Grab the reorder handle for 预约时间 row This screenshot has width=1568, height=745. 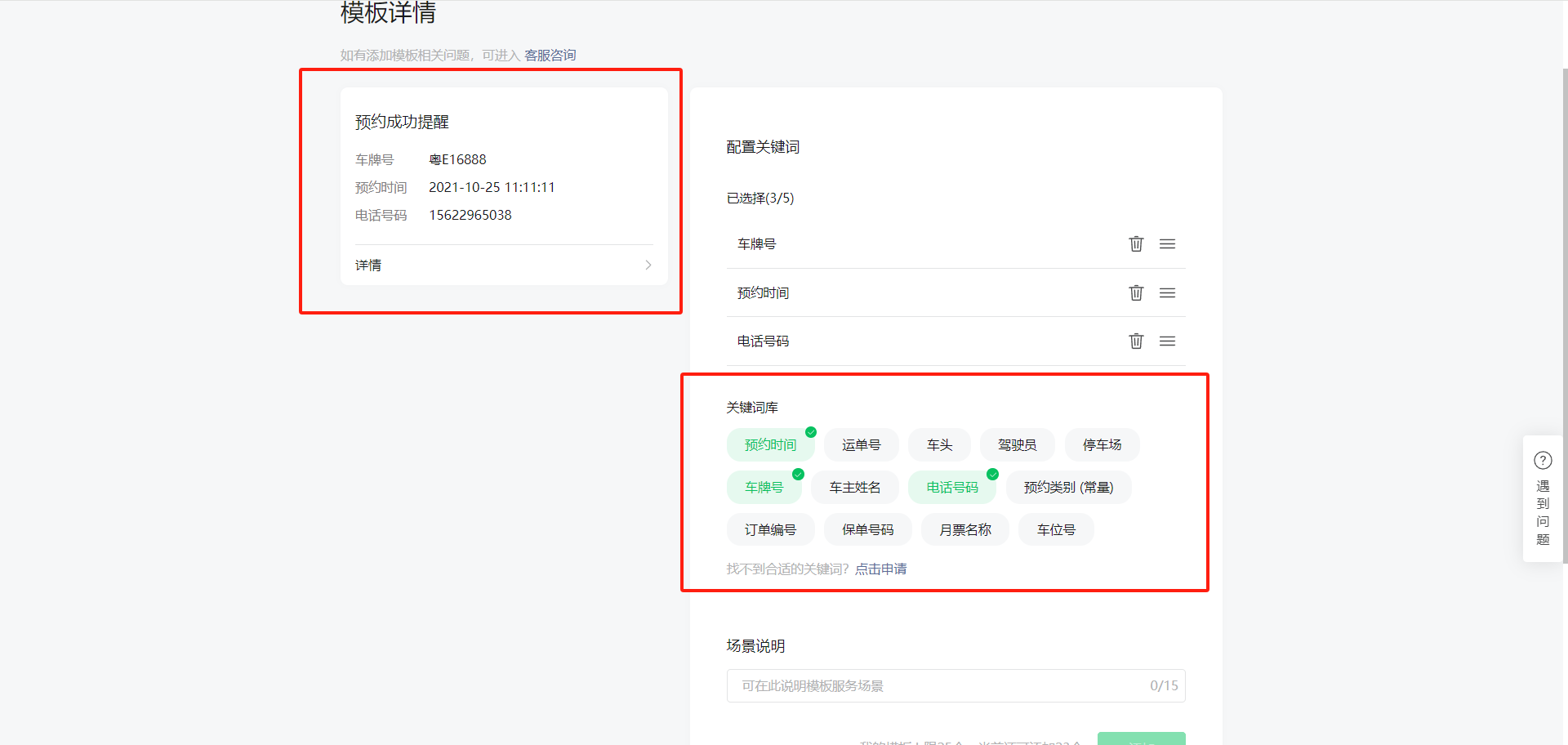(1168, 292)
